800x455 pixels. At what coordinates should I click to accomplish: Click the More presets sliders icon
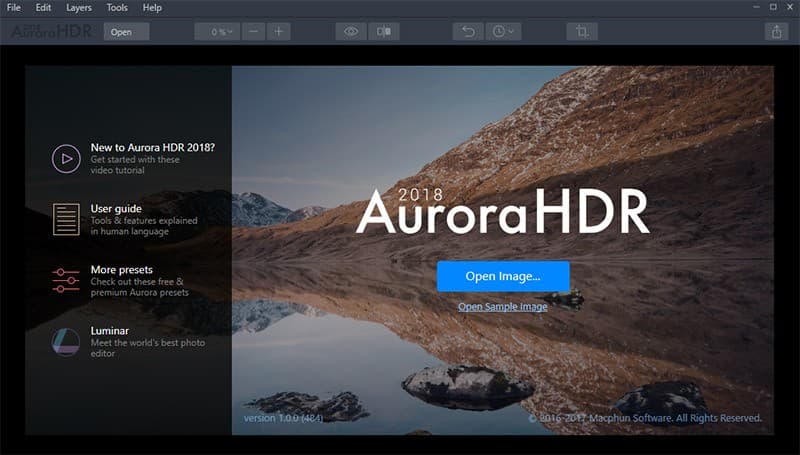[66, 281]
